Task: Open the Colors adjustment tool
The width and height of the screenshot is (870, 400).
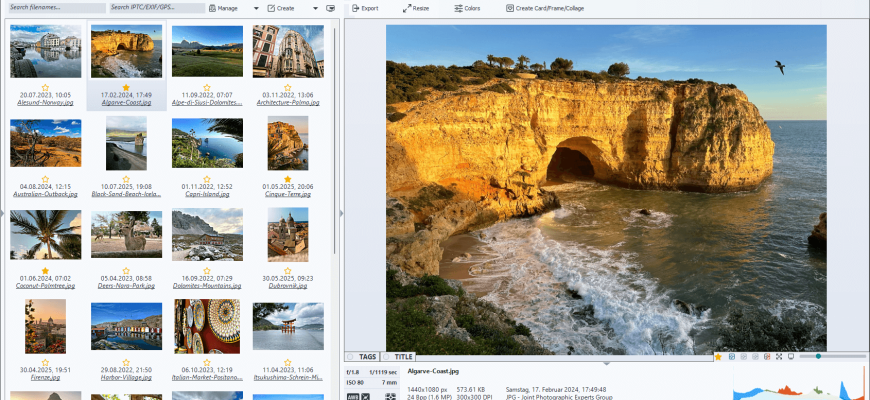Action: pos(467,8)
